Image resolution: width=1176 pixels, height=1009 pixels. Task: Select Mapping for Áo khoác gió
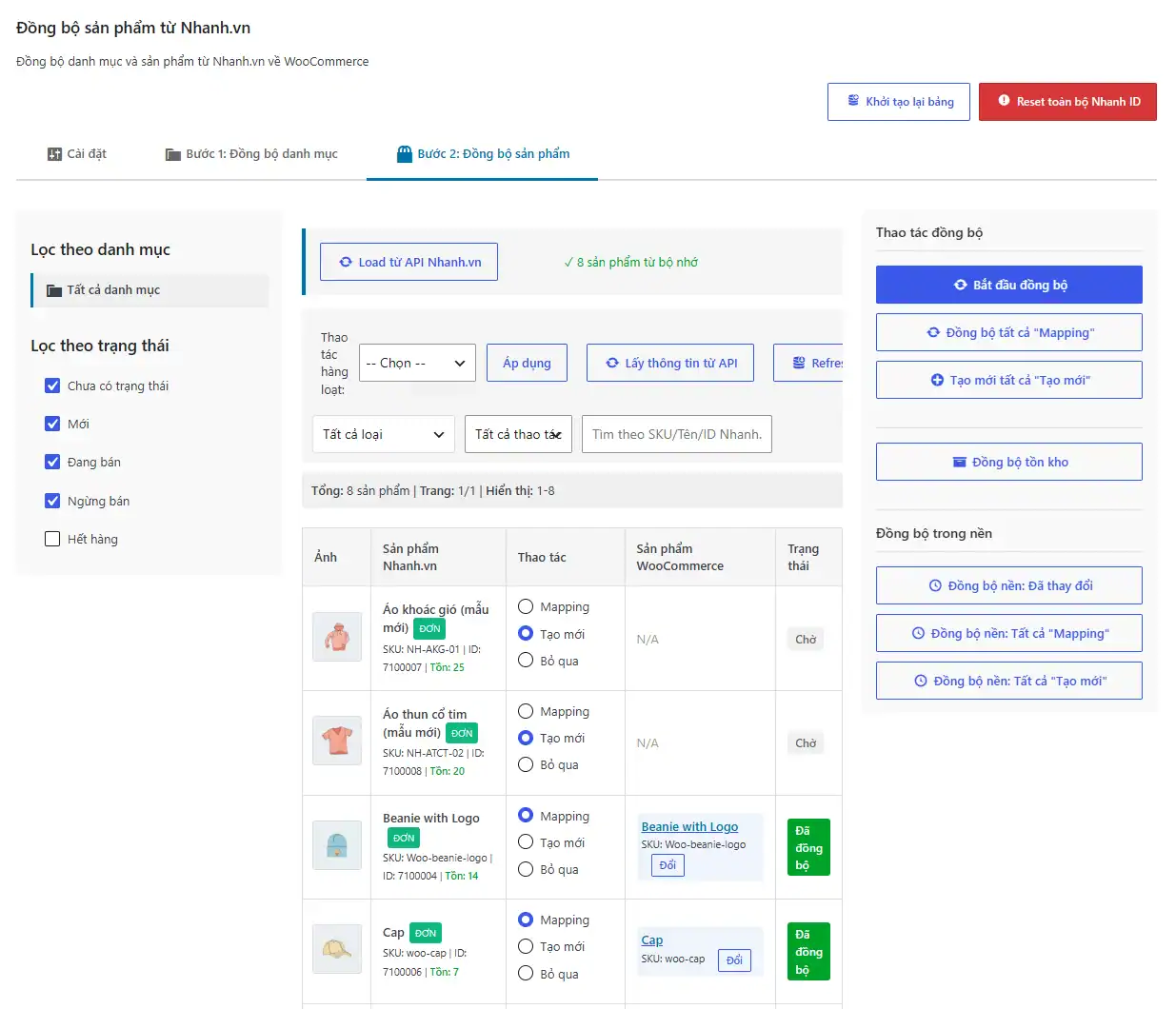526,606
